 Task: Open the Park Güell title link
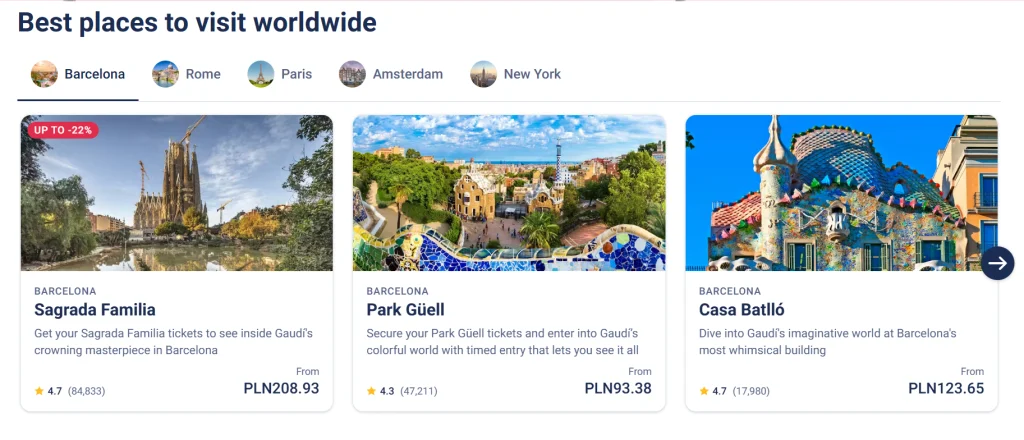tap(405, 310)
